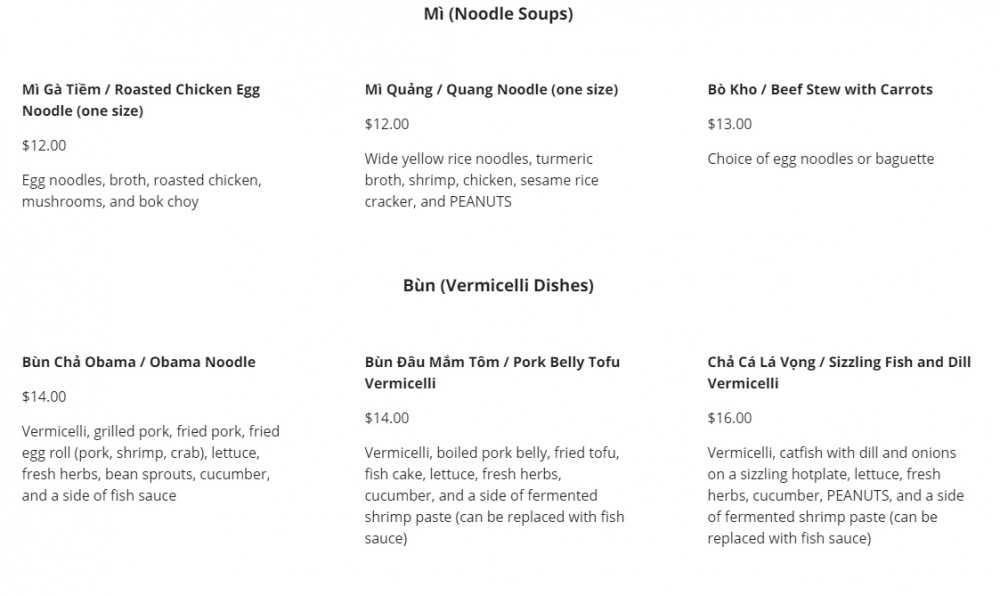Viewport: 1000px width, 596px height.
Task: Click the $12.00 price under Roasted Chicken Egg Noodle
Action: (44, 145)
